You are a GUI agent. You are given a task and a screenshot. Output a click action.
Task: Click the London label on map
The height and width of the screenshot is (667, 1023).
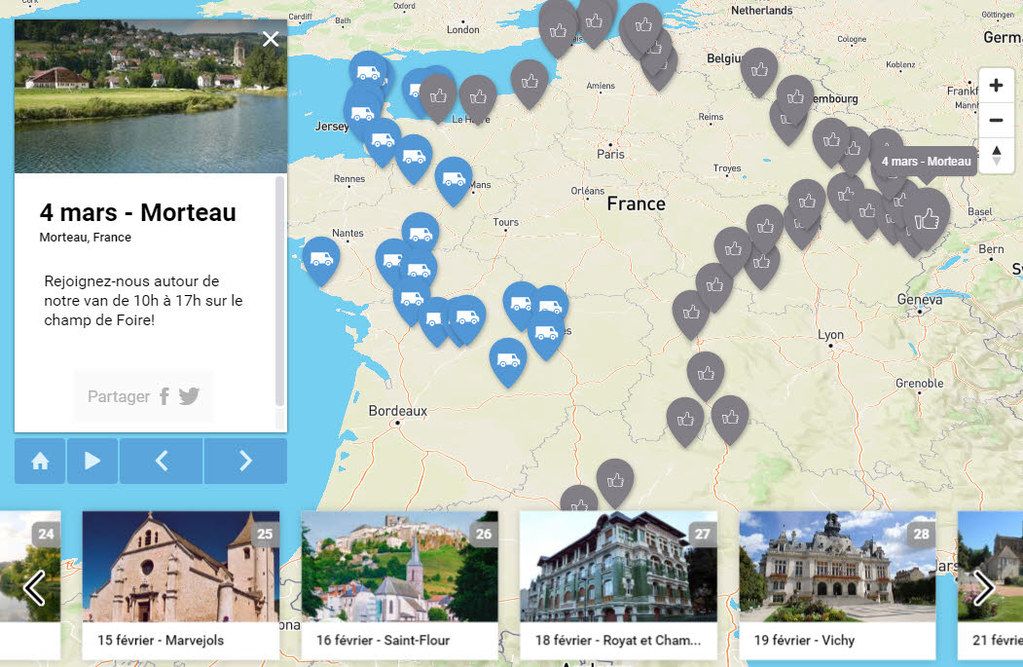pos(463,29)
